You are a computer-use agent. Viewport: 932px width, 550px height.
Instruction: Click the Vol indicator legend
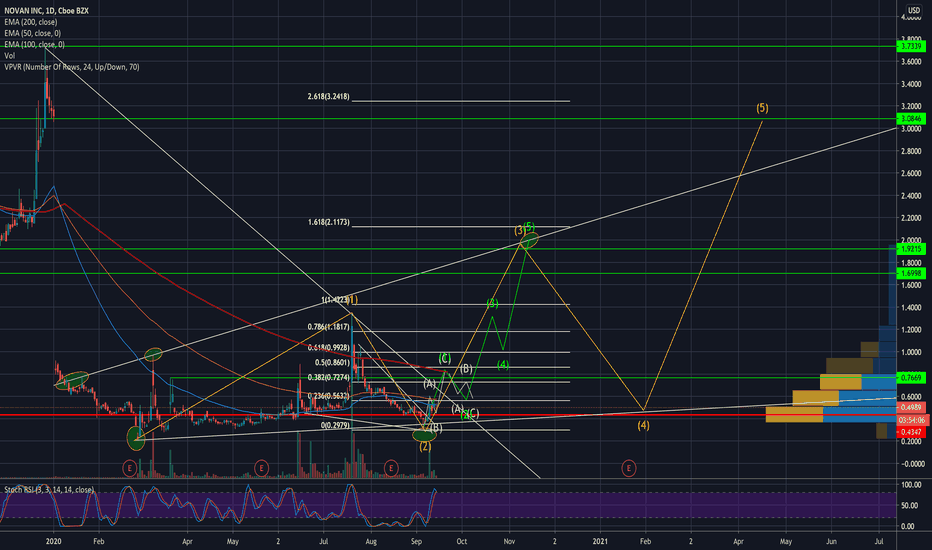(x=10, y=56)
